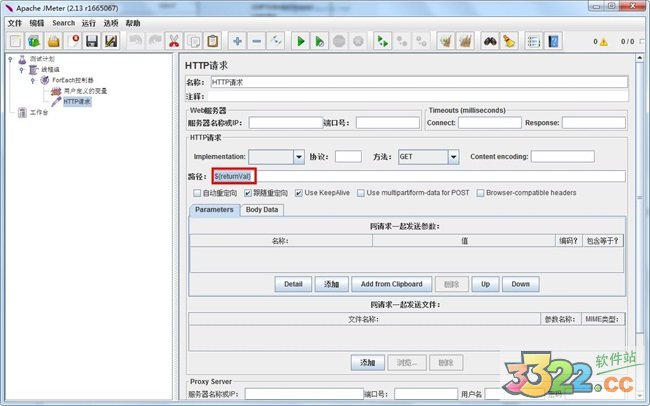The height and width of the screenshot is (406, 650).
Task: Enable Use multipart/form-data for POST
Action: 361,193
